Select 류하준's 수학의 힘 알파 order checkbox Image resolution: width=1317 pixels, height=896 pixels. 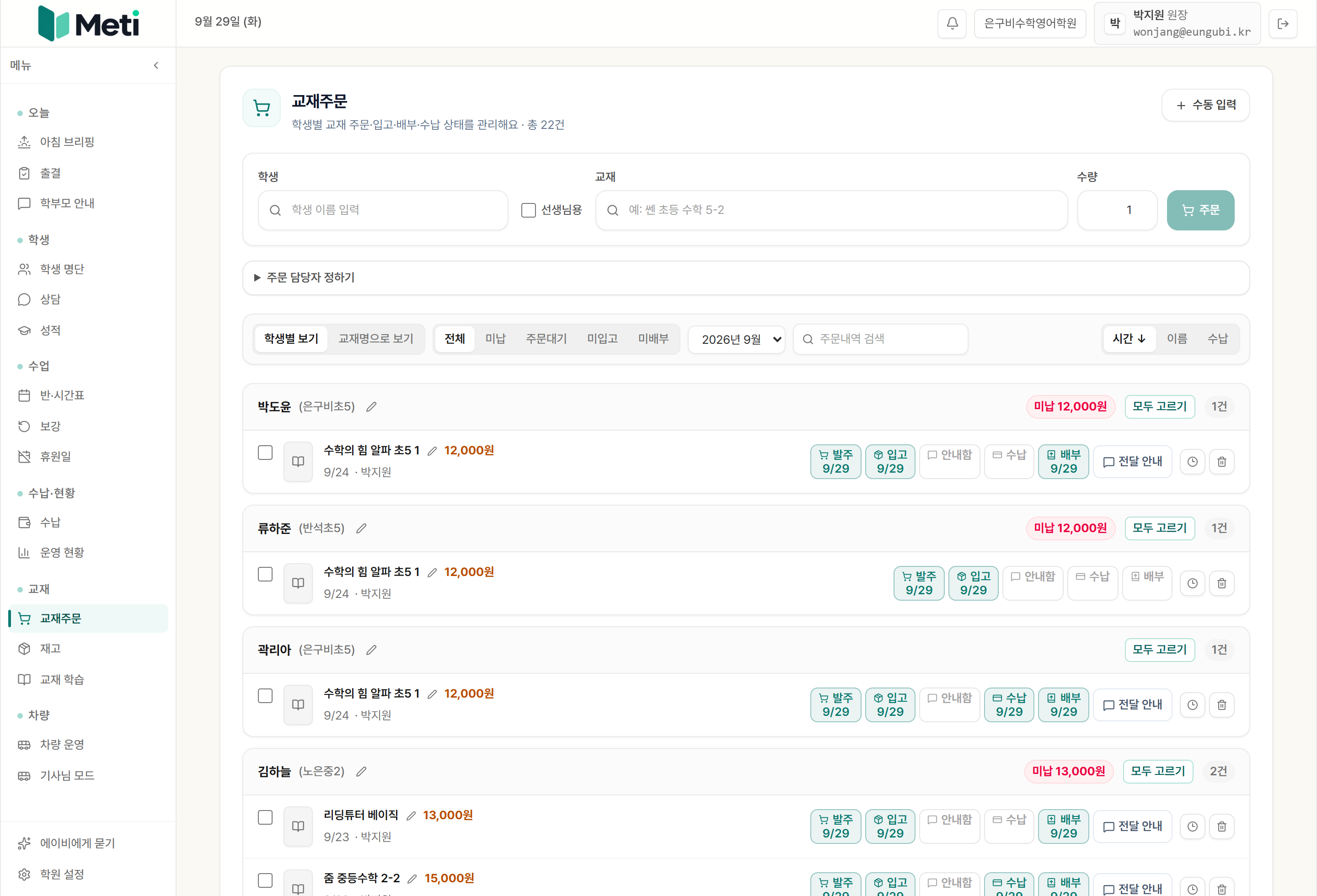click(x=265, y=574)
